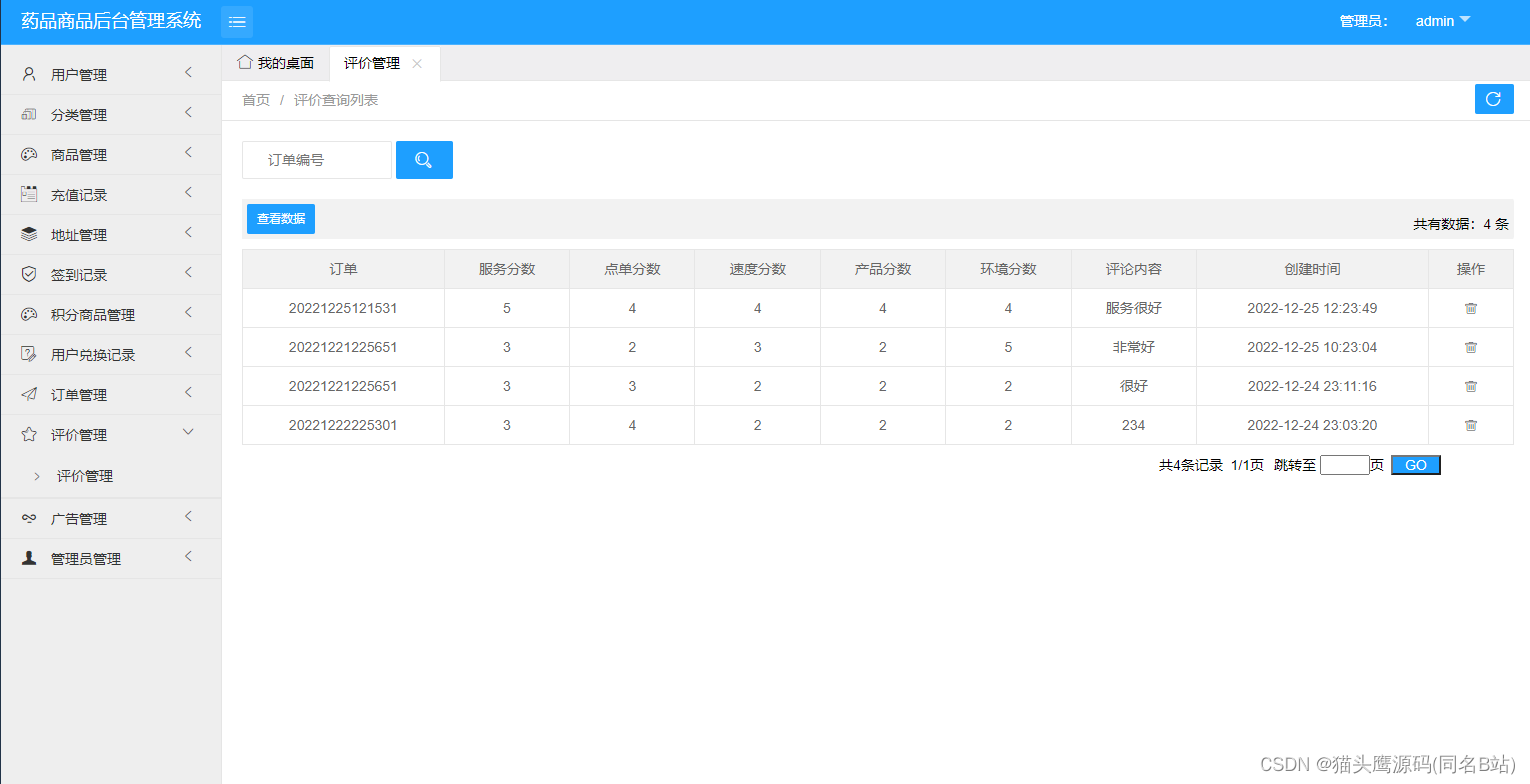Viewport: 1530px width, 784px height.
Task: Click the 速度分数 column header
Action: 758,269
